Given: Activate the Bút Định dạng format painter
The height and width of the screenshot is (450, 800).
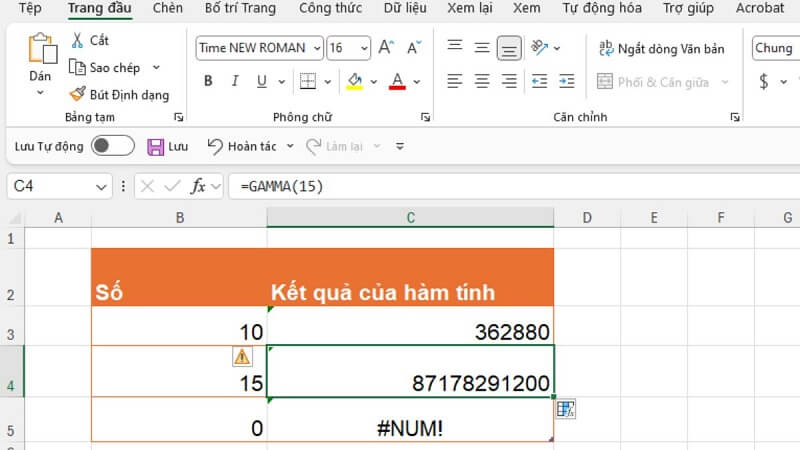Looking at the screenshot, I should click(x=119, y=95).
